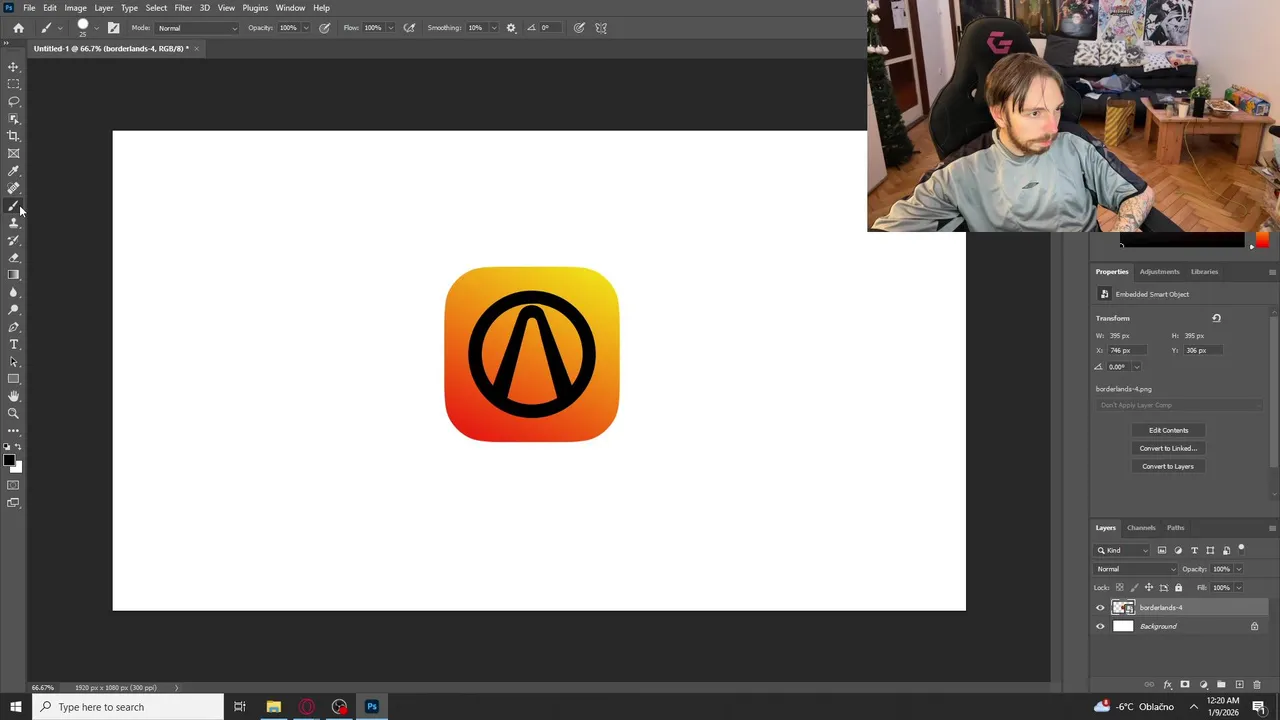The width and height of the screenshot is (1280, 720).
Task: Open the Image menu
Action: pos(76,8)
